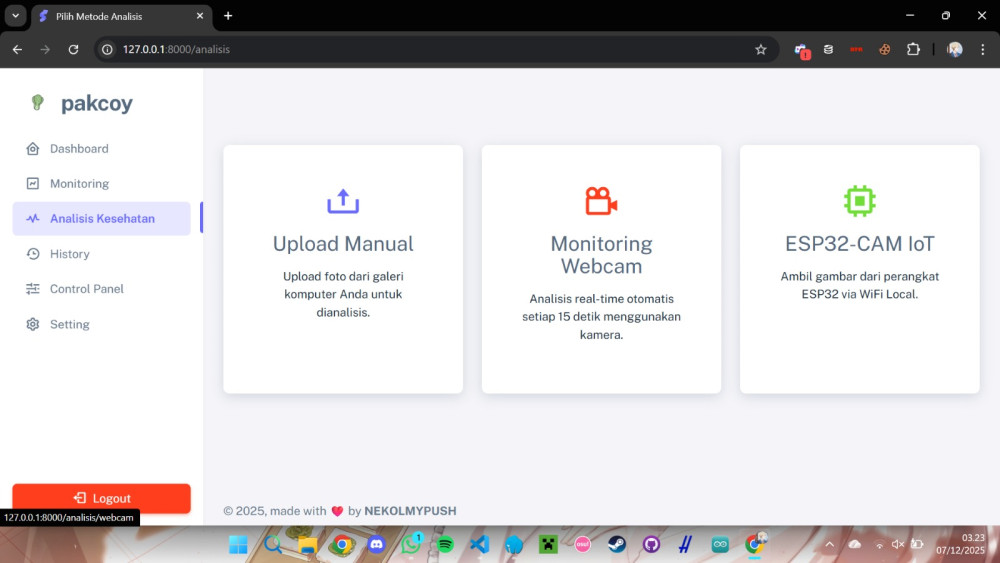Open Chrome's three-dot menu
Viewport: 1000px width, 563px height.
click(x=982, y=49)
